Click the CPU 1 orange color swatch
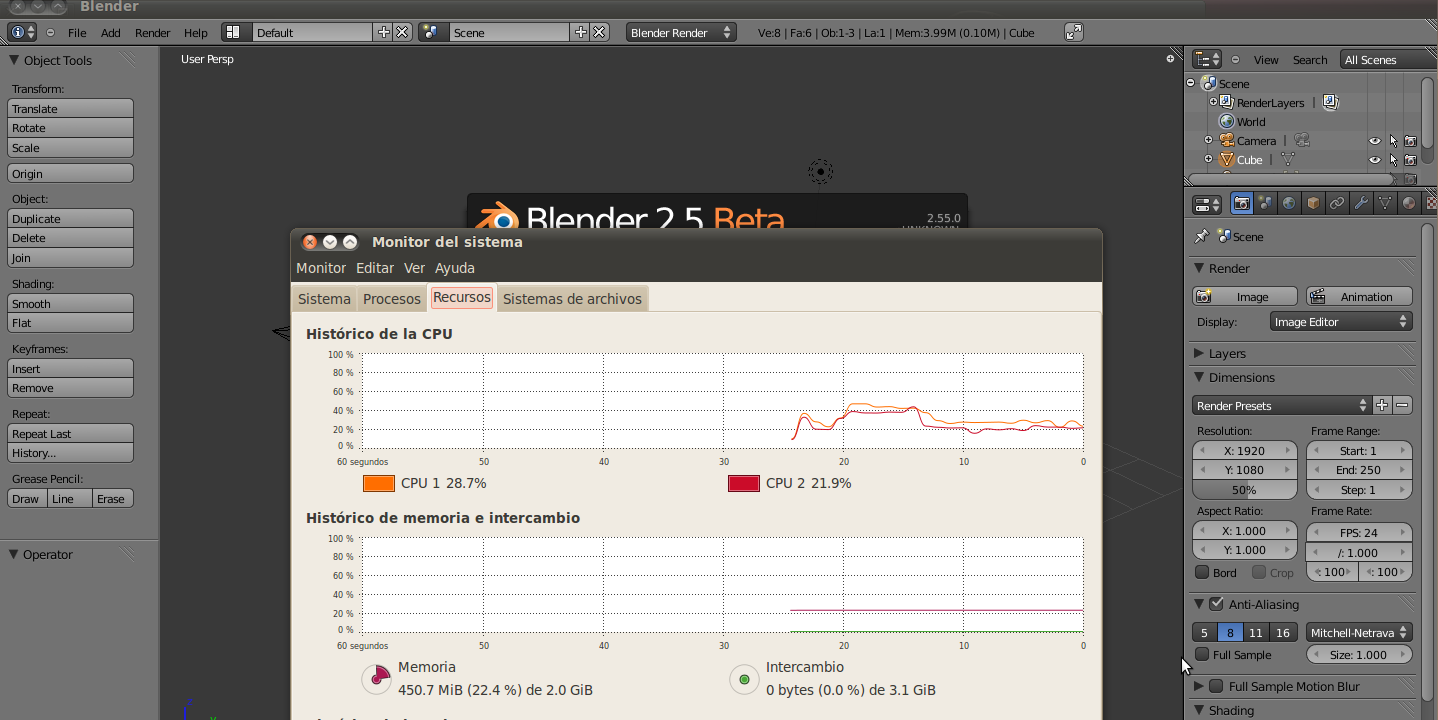Viewport: 1438px width, 720px height. [x=379, y=483]
